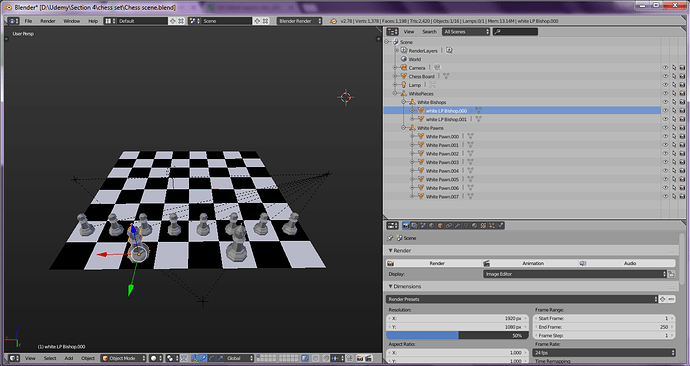Open the Window menu

point(72,21)
